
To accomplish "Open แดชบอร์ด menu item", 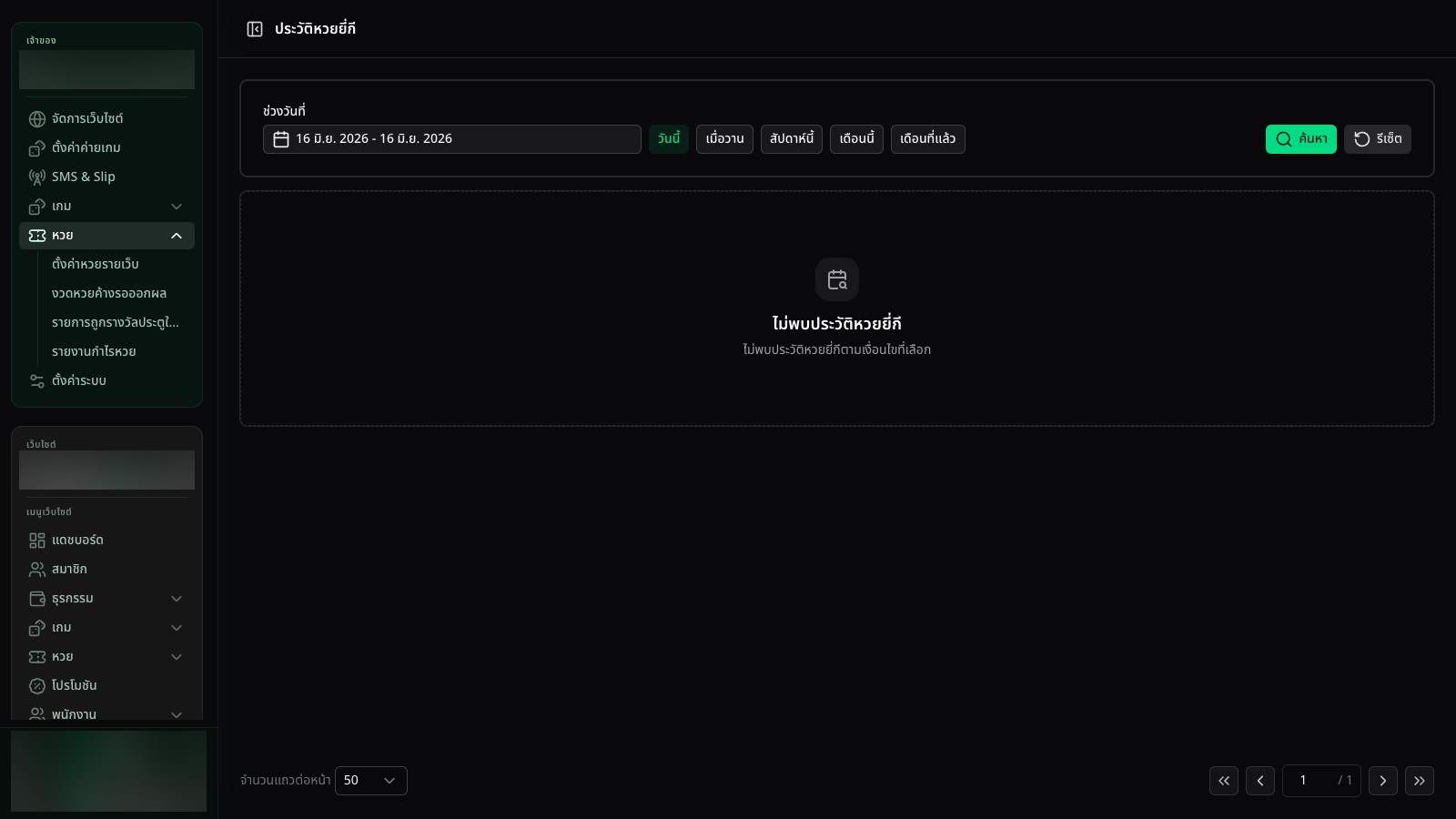I will [106, 541].
